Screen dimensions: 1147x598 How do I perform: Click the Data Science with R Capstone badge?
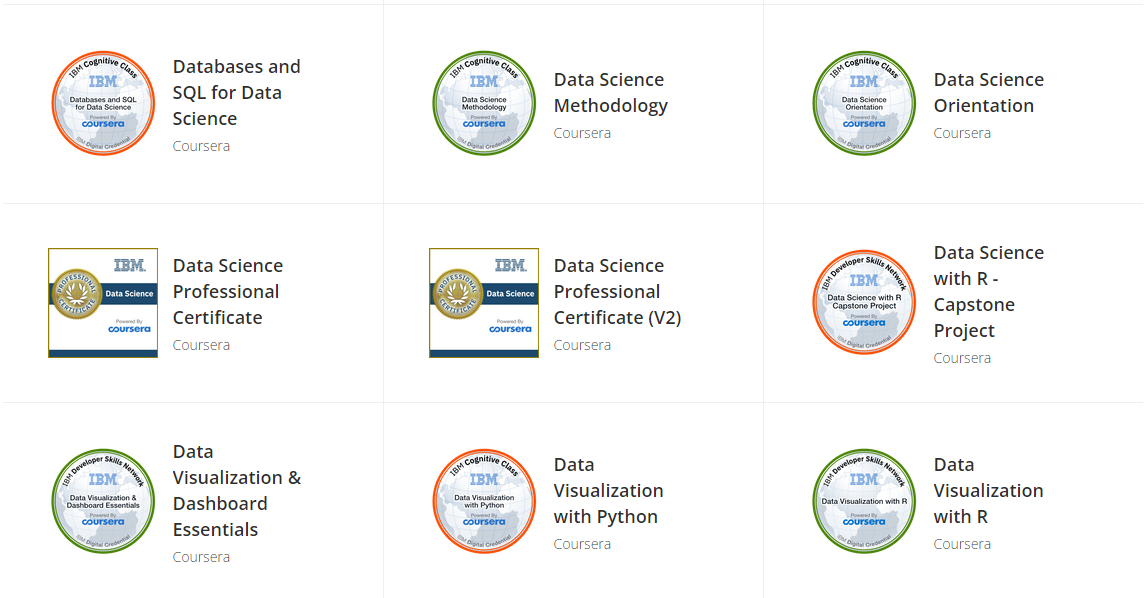(x=864, y=302)
